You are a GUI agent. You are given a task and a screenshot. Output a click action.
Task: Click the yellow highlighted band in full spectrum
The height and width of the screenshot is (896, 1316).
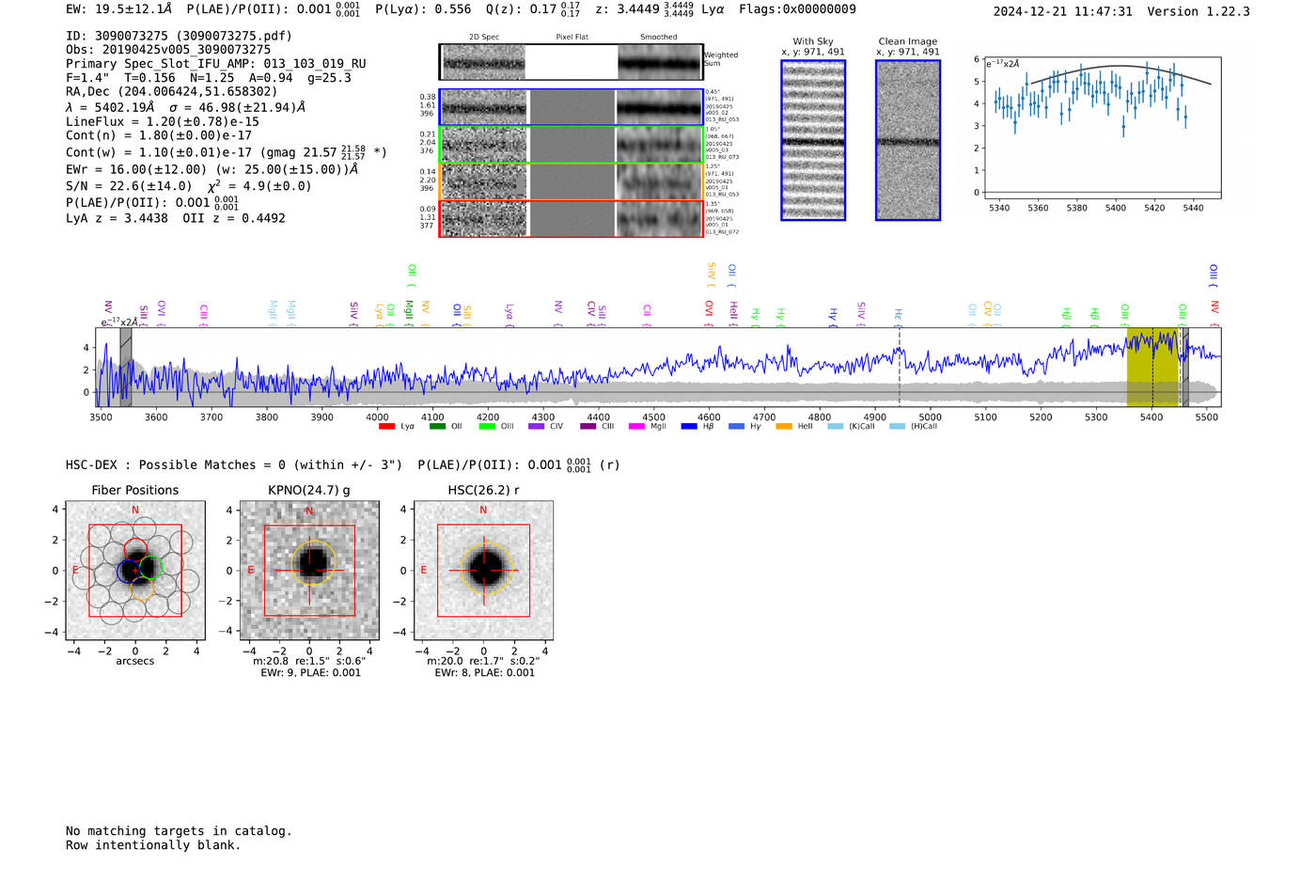[x=1152, y=368]
